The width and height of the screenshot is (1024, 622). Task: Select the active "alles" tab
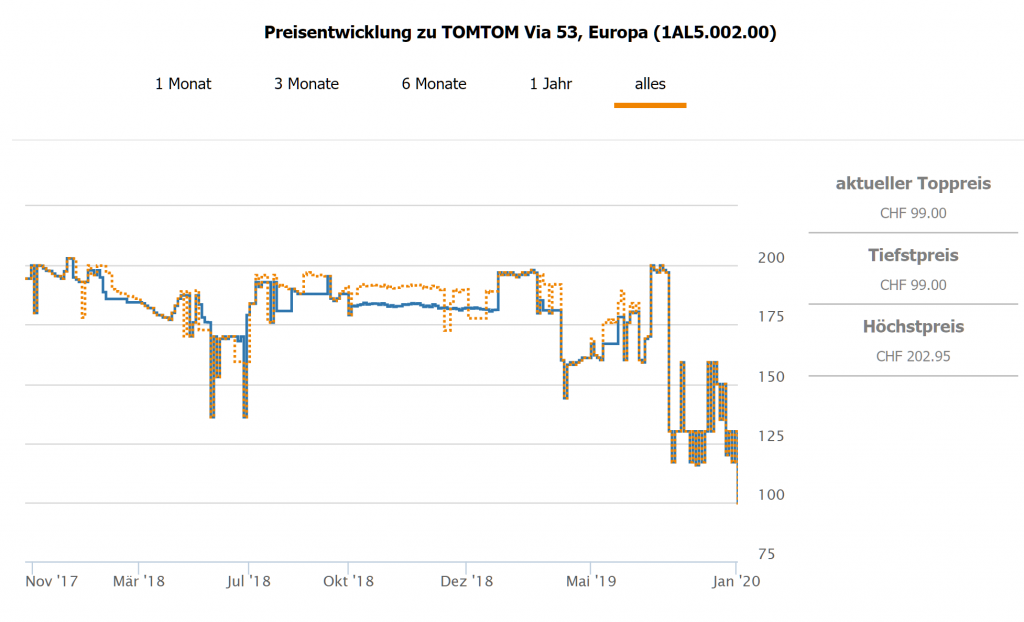(x=650, y=84)
